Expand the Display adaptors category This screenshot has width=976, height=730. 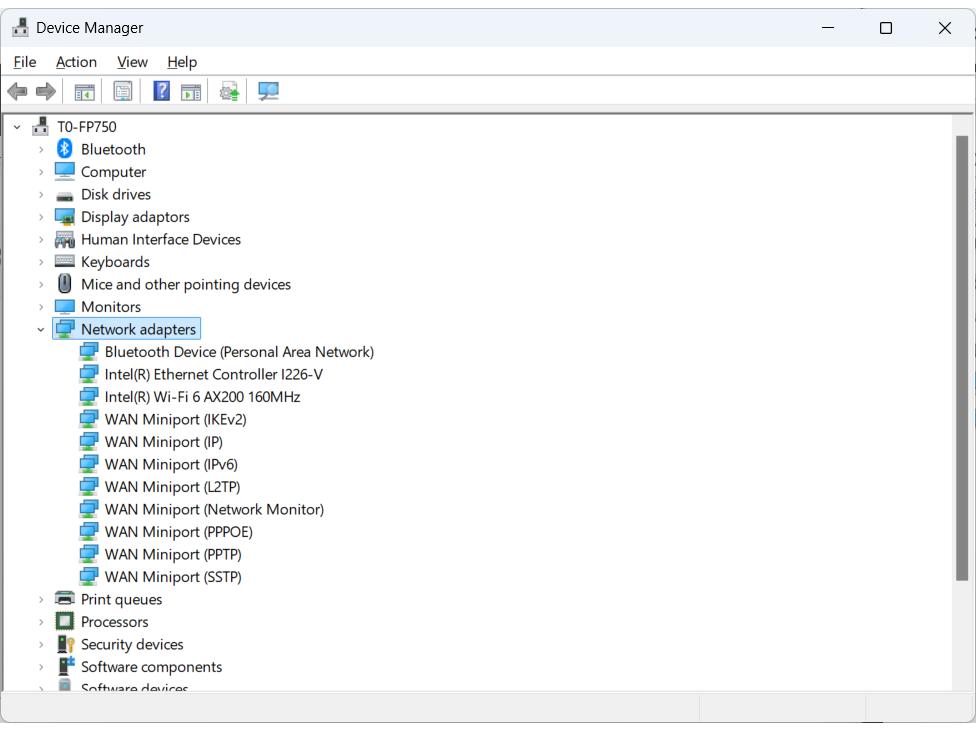(41, 217)
